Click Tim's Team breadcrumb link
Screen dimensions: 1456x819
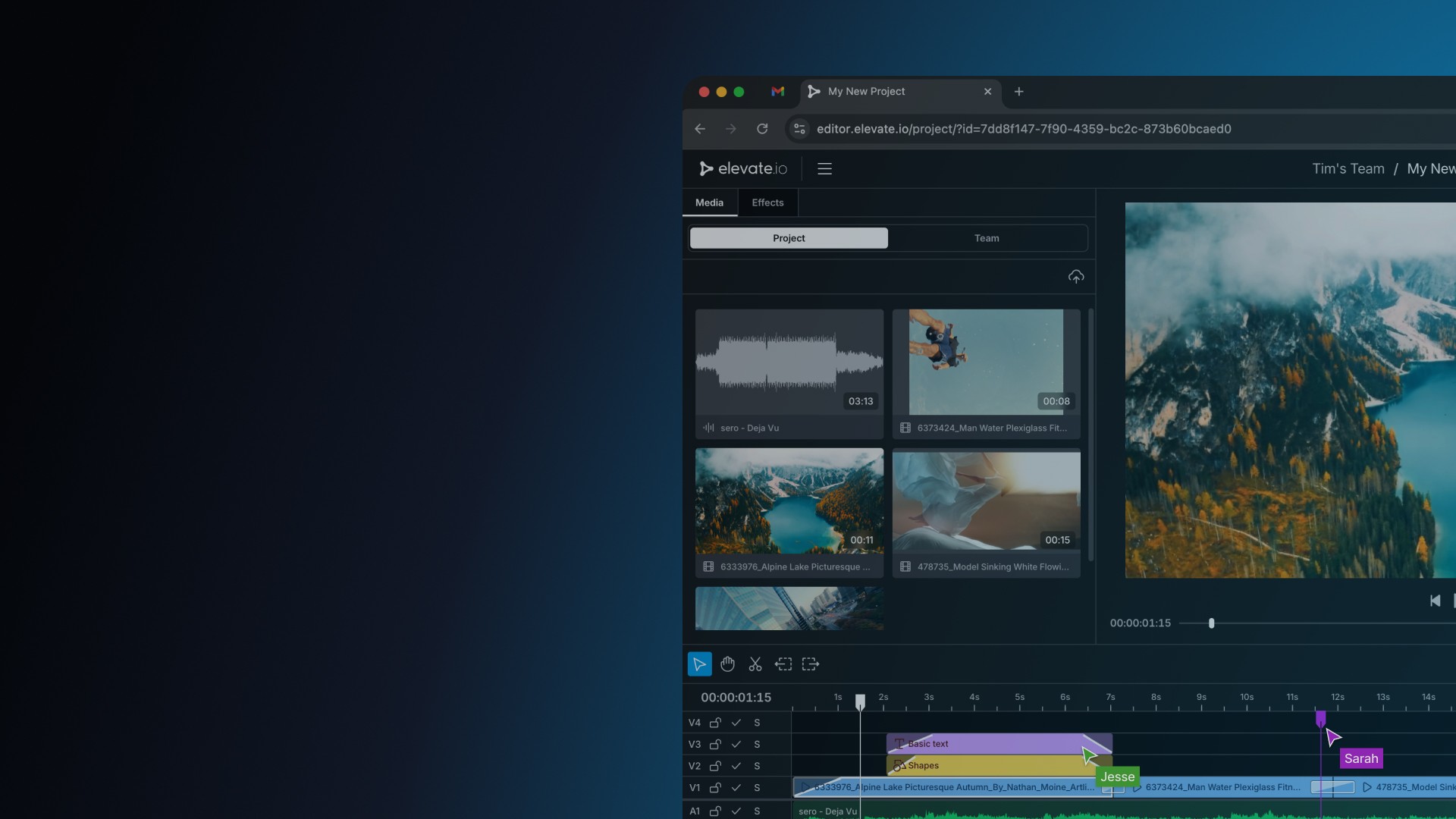pyautogui.click(x=1348, y=168)
